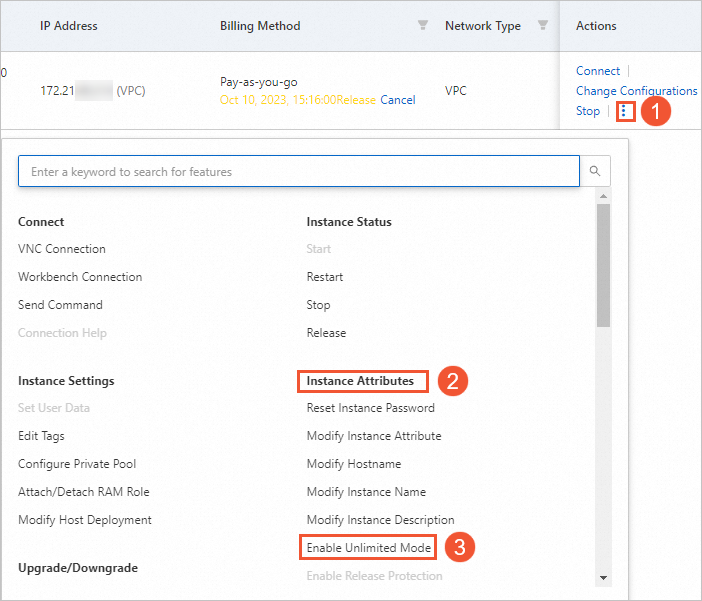
Task: Click the Instance Settings section heading
Action: tap(66, 381)
